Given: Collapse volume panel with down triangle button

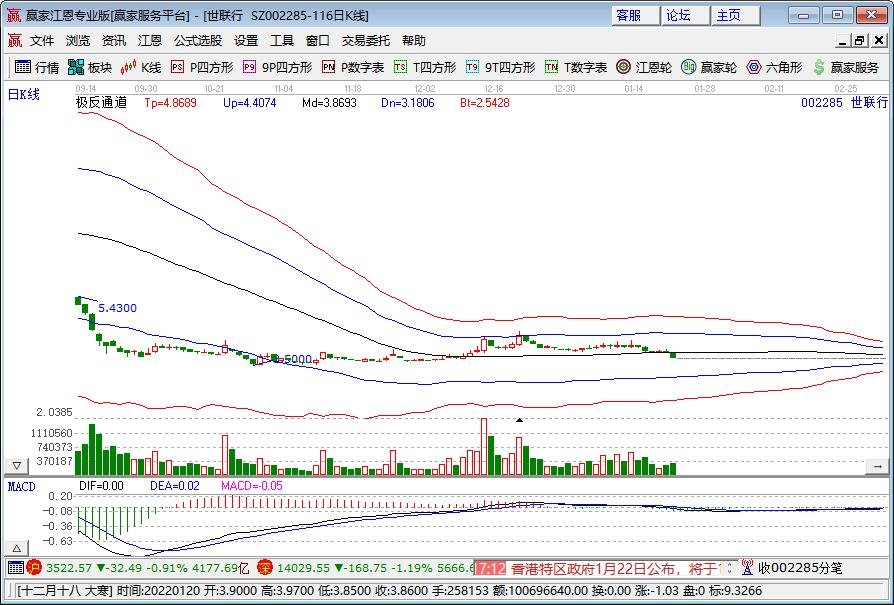Looking at the screenshot, I should coord(17,465).
